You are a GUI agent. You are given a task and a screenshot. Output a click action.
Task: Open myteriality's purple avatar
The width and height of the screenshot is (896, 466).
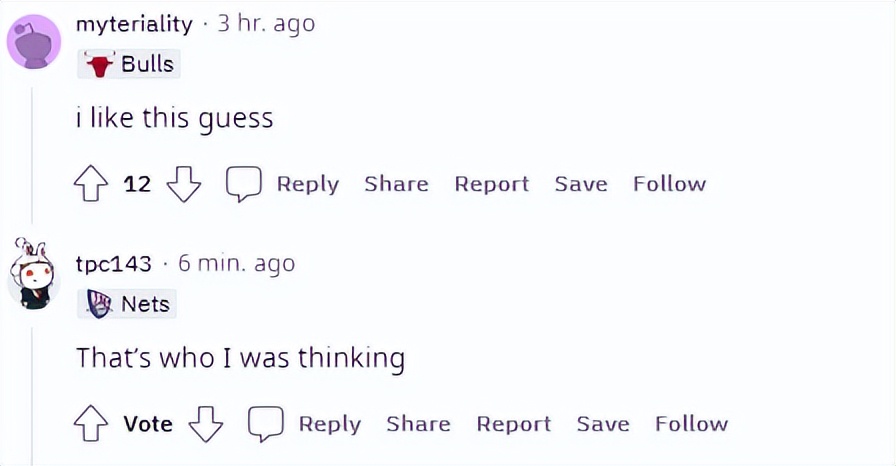[x=34, y=42]
